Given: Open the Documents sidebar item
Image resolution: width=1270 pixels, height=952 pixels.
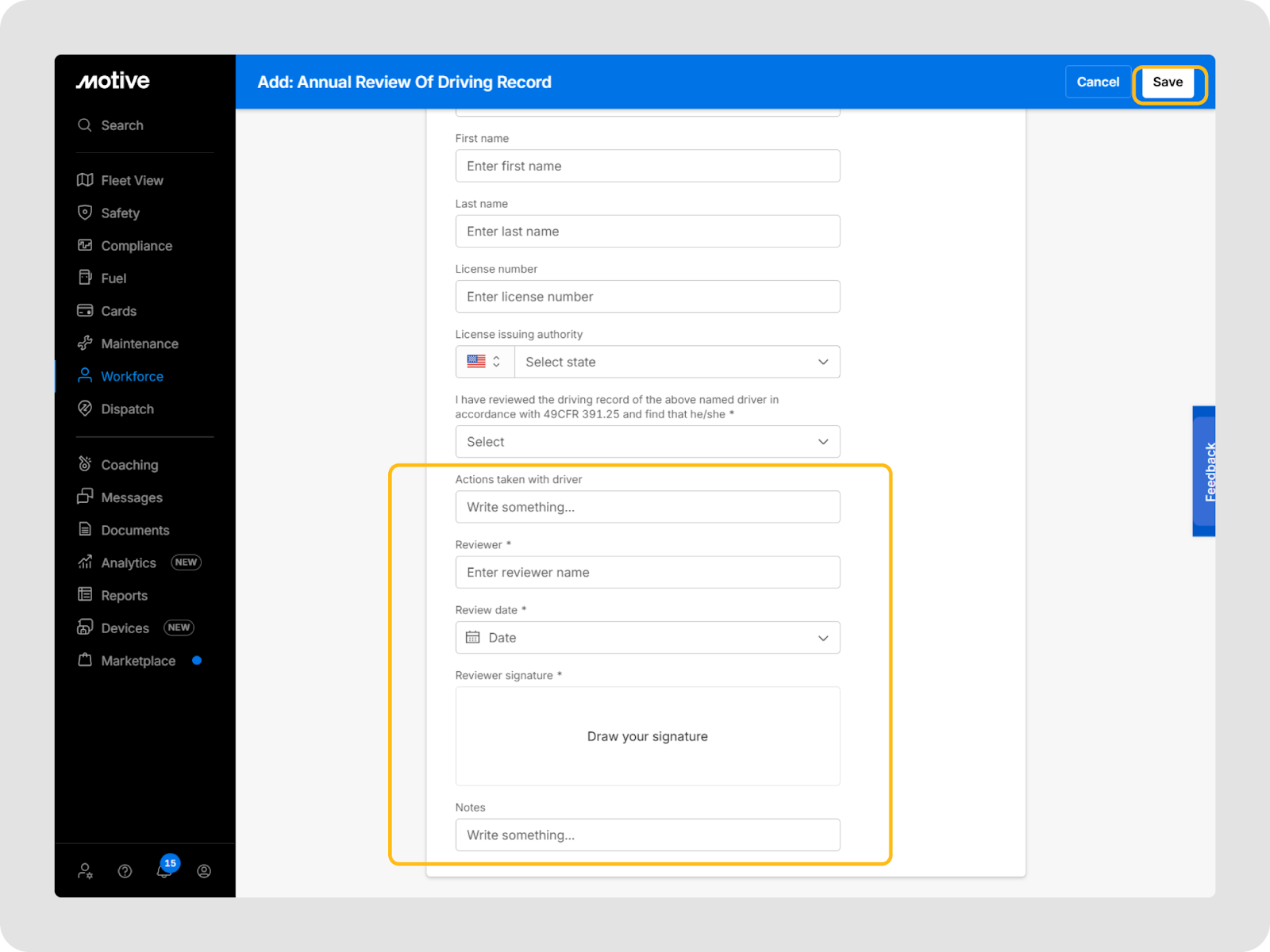Looking at the screenshot, I should tap(135, 530).
